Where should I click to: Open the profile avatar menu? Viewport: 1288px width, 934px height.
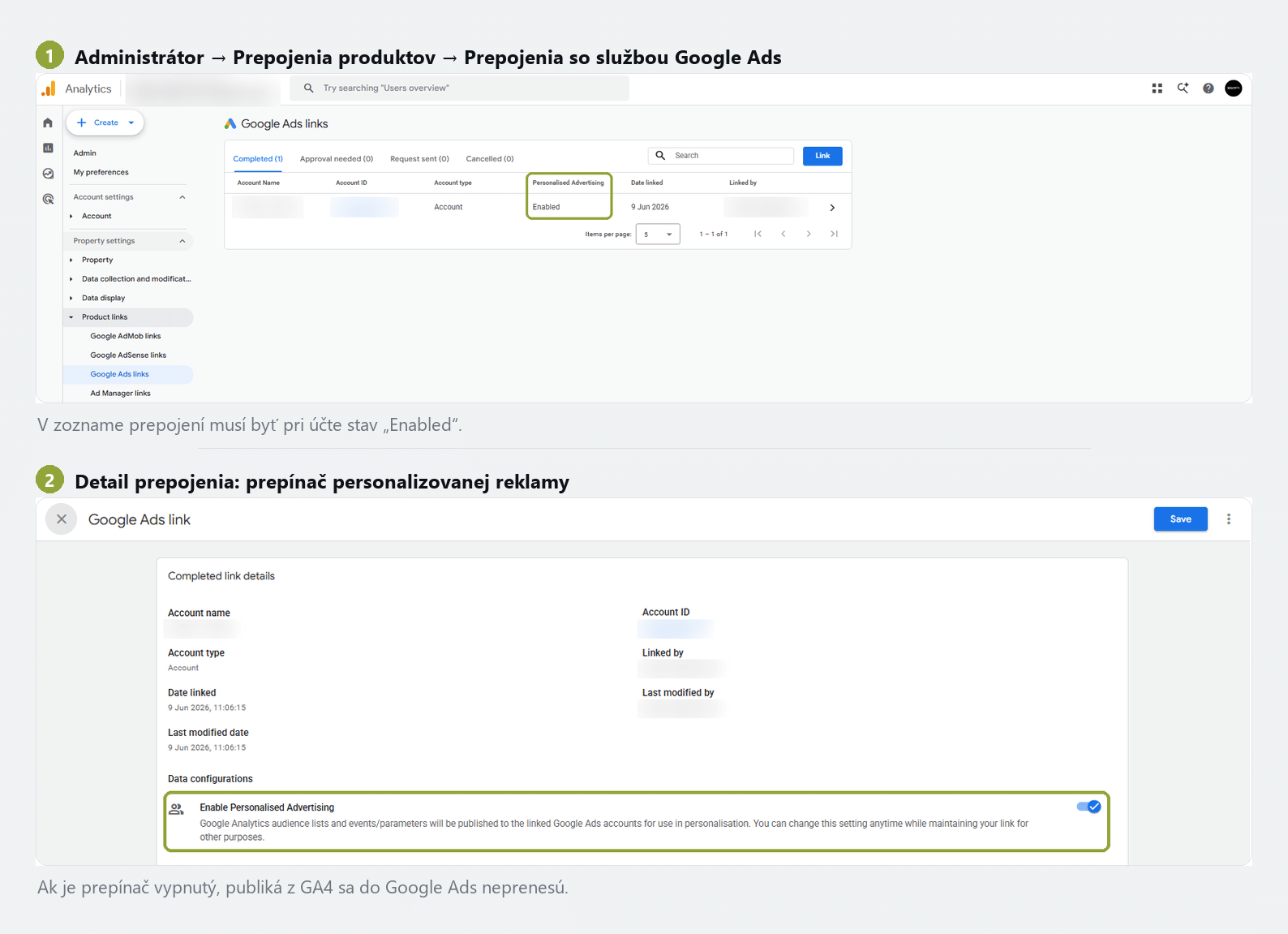[1234, 88]
